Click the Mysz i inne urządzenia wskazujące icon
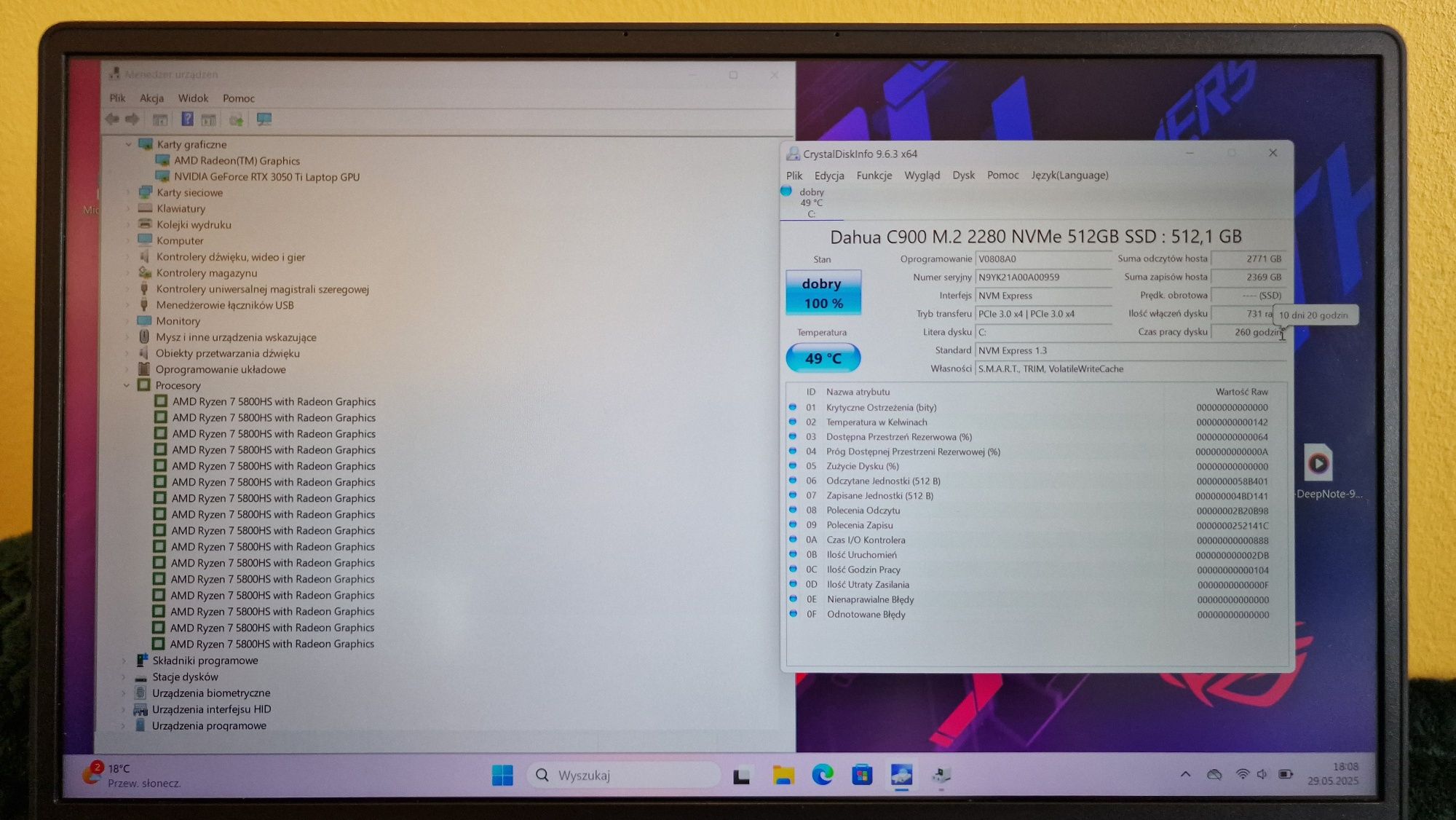The image size is (1456, 820). pos(144,337)
